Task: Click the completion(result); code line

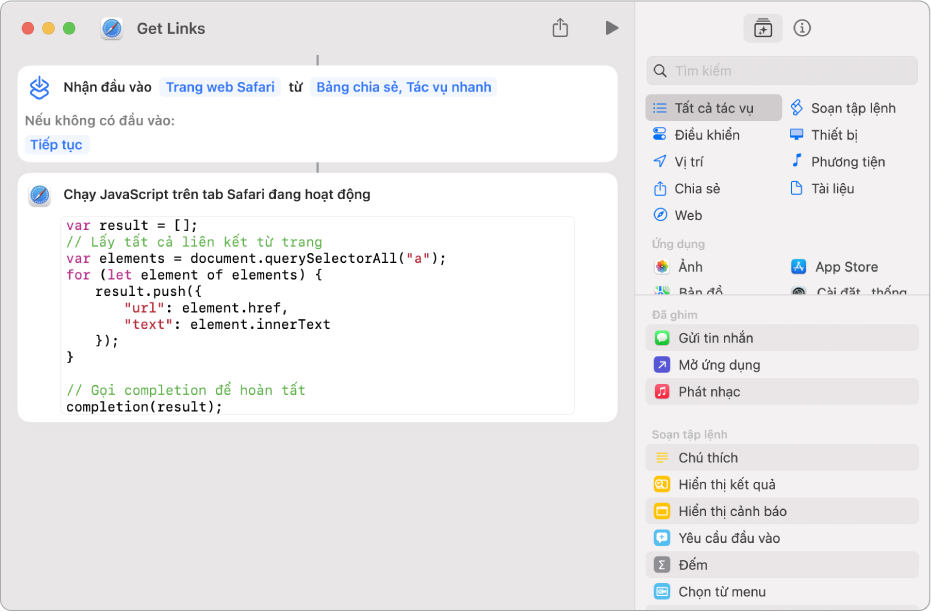Action: pos(144,407)
